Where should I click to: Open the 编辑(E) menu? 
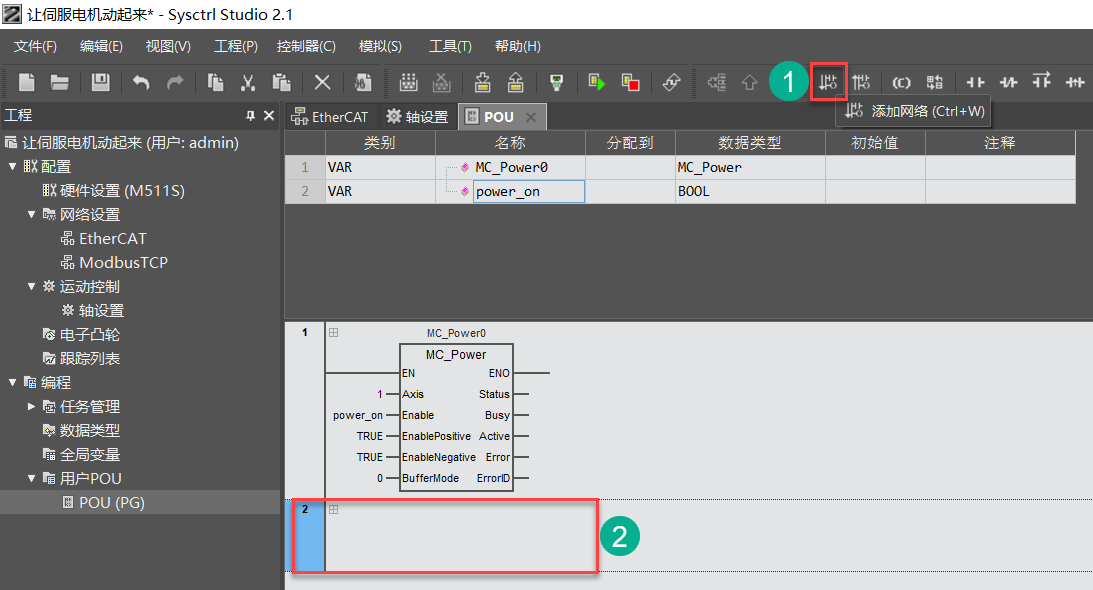click(101, 46)
